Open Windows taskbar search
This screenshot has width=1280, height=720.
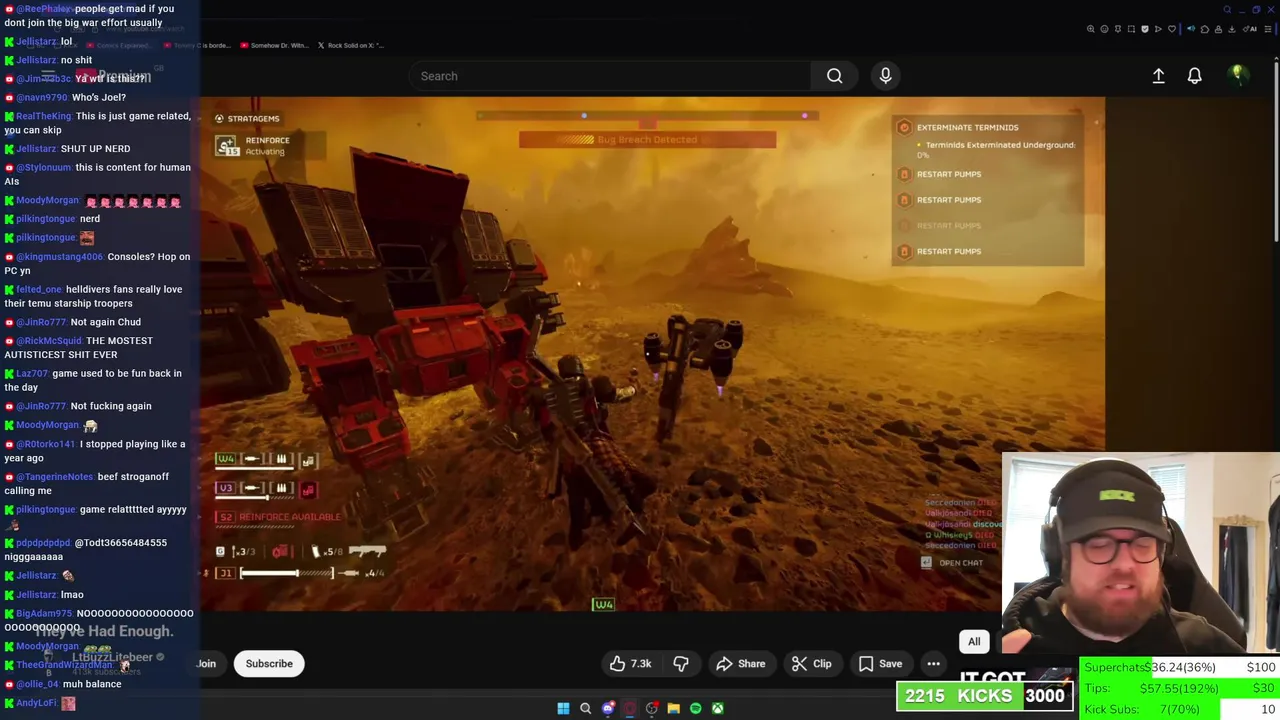(585, 709)
